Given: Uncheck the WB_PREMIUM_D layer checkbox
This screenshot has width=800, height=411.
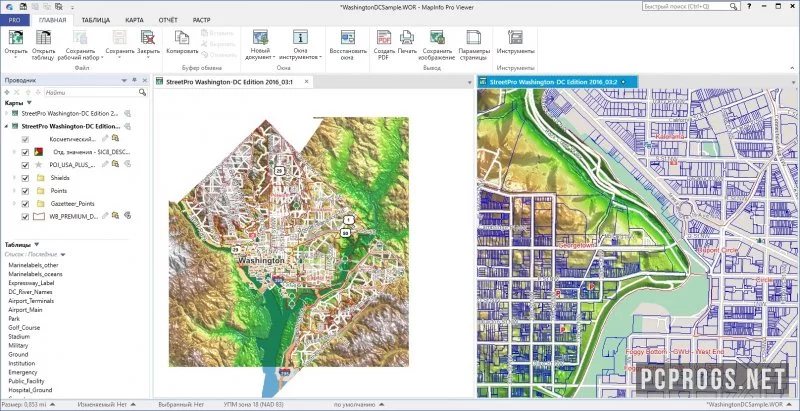Looking at the screenshot, I should click(x=25, y=216).
